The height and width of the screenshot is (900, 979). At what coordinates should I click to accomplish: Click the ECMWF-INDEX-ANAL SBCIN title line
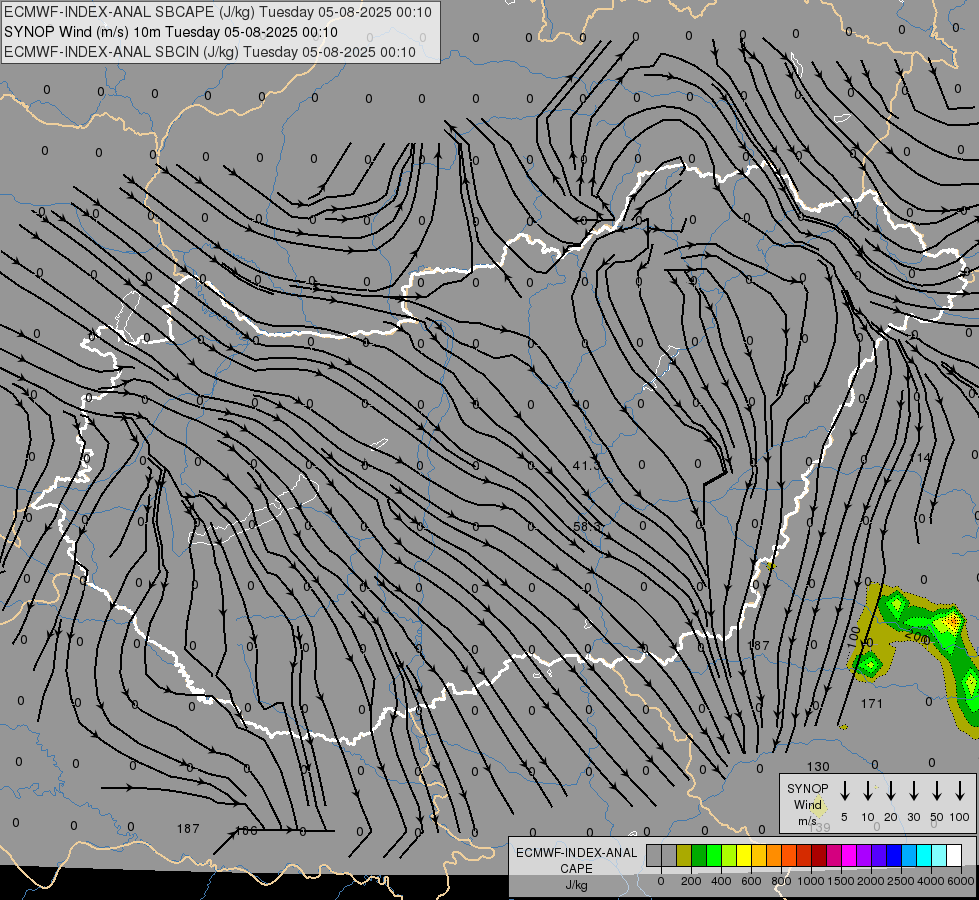[210, 52]
